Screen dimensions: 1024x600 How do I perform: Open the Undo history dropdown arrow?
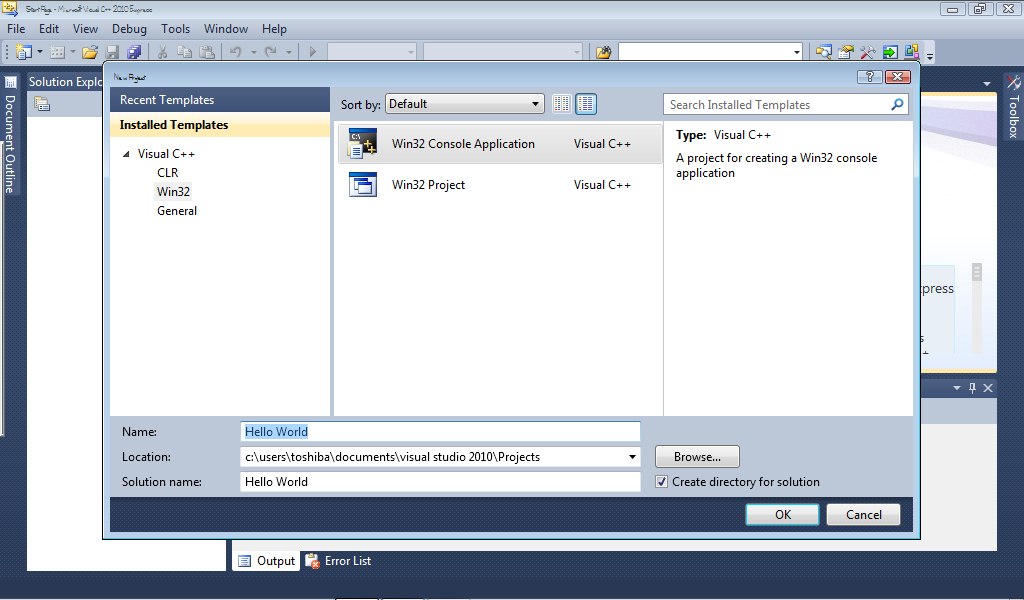click(253, 52)
